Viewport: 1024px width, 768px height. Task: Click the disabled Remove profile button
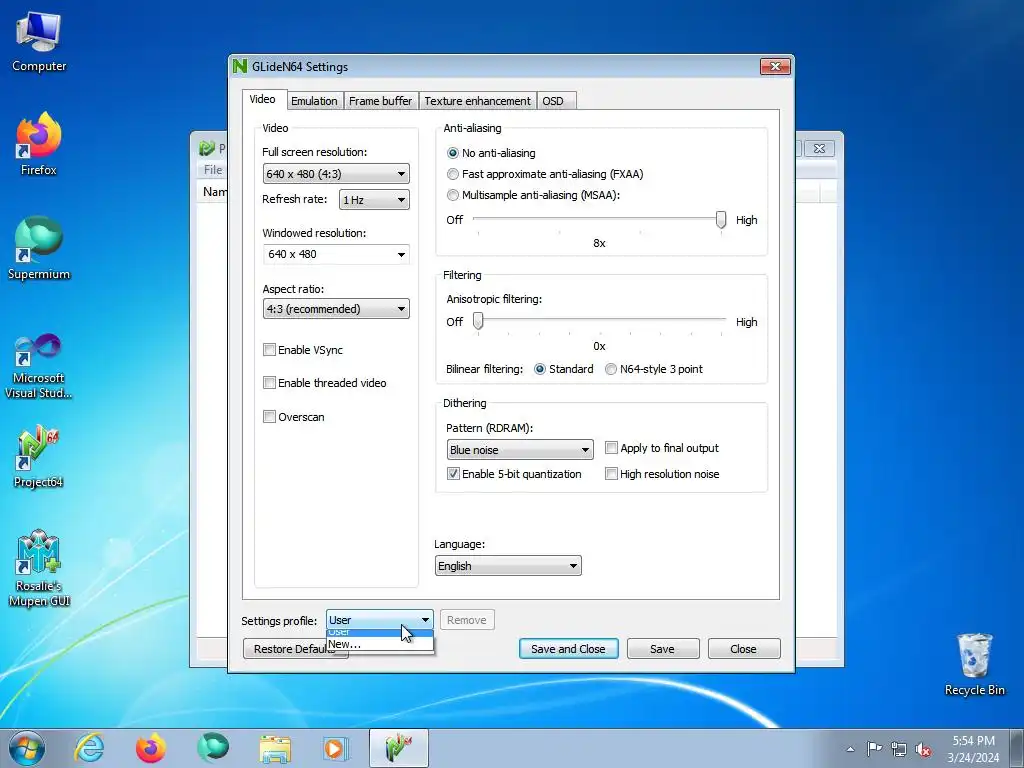pyautogui.click(x=466, y=620)
